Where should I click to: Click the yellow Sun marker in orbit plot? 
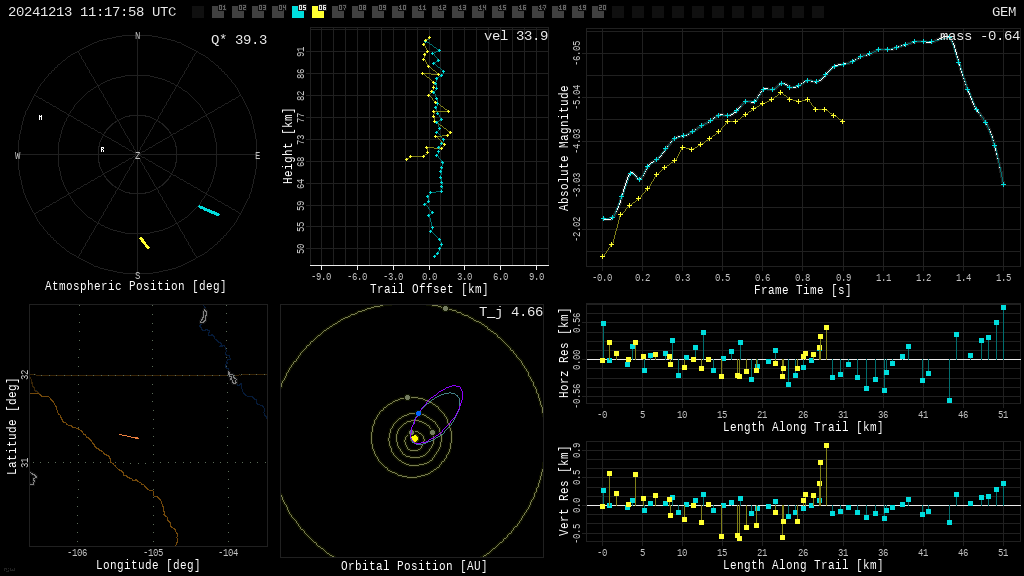[x=414, y=438]
